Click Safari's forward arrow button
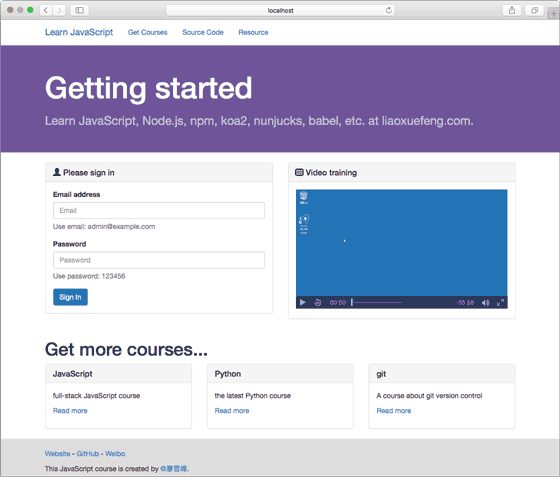Image resolution: width=560 pixels, height=477 pixels. pyautogui.click(x=59, y=10)
